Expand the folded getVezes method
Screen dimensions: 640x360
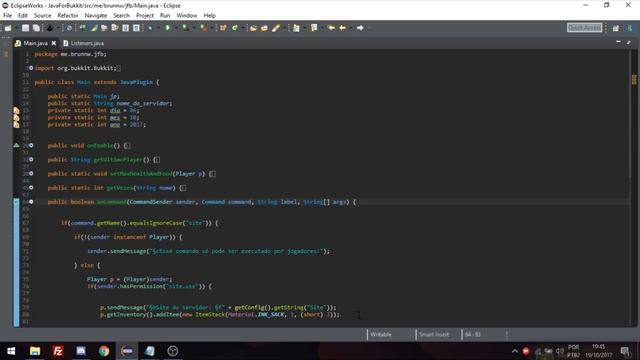(x=31, y=187)
